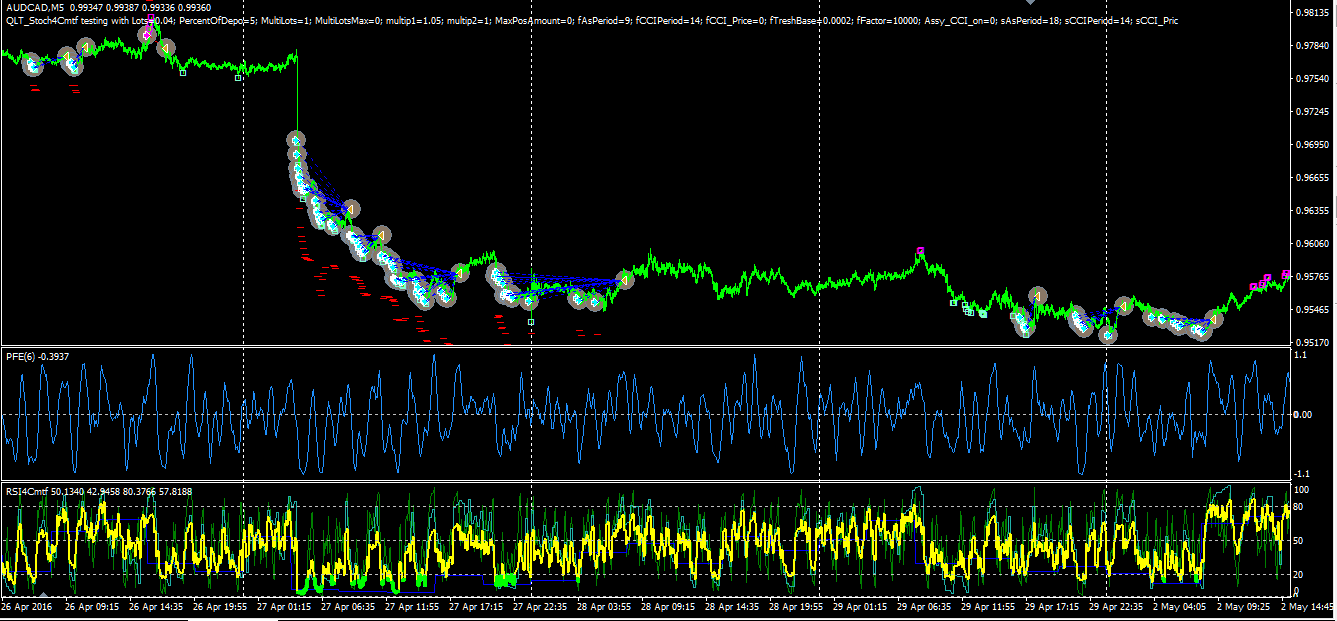Click the '26 Apr 2016' date label

coord(27,607)
